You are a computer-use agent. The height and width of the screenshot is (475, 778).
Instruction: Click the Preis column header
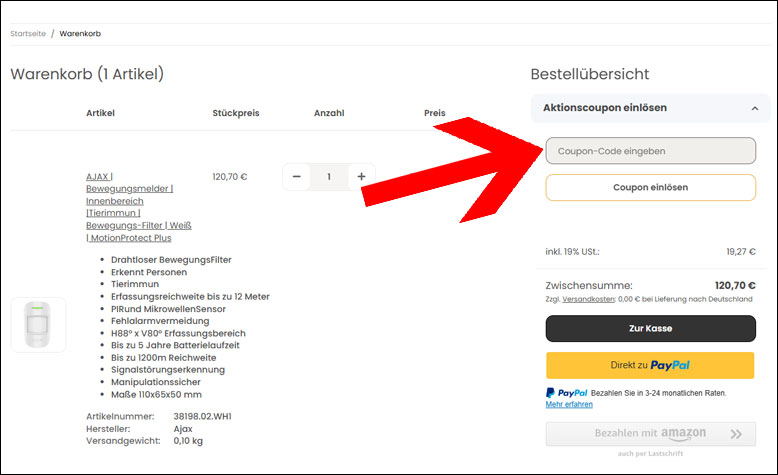[x=435, y=113]
